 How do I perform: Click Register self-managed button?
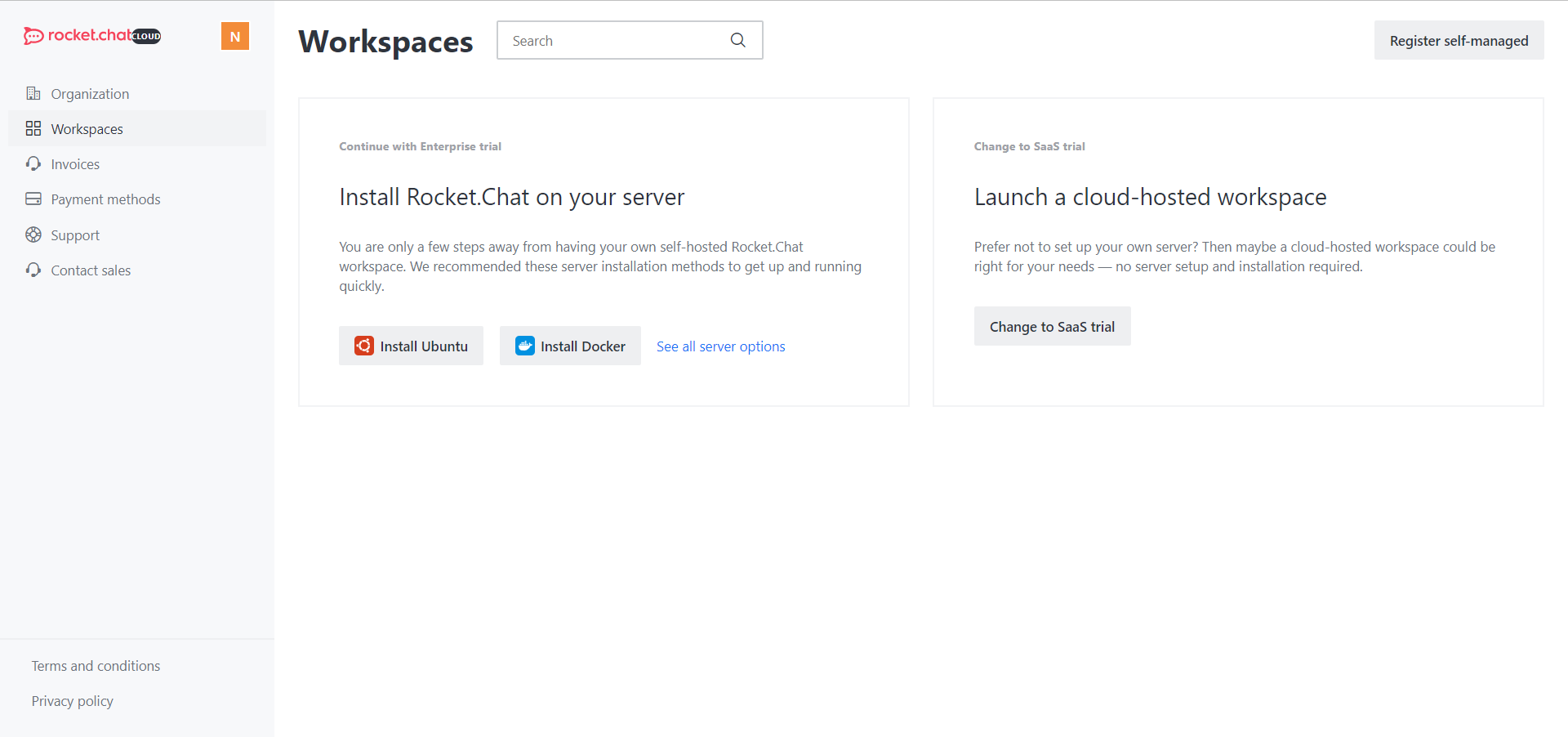tap(1459, 40)
